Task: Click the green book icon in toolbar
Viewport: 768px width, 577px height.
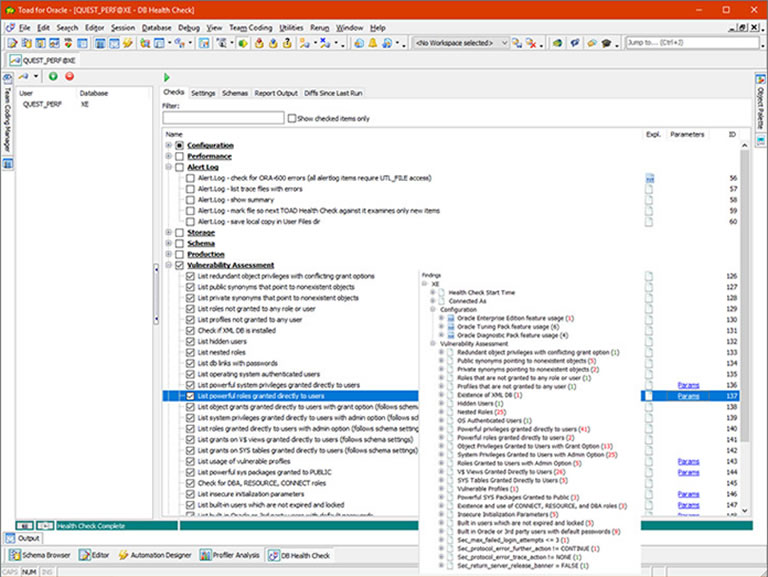Action: pyautogui.click(x=557, y=43)
